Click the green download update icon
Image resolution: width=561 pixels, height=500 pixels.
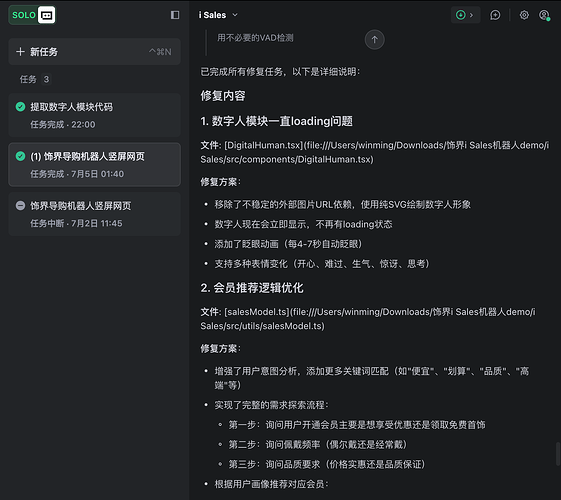coord(460,15)
